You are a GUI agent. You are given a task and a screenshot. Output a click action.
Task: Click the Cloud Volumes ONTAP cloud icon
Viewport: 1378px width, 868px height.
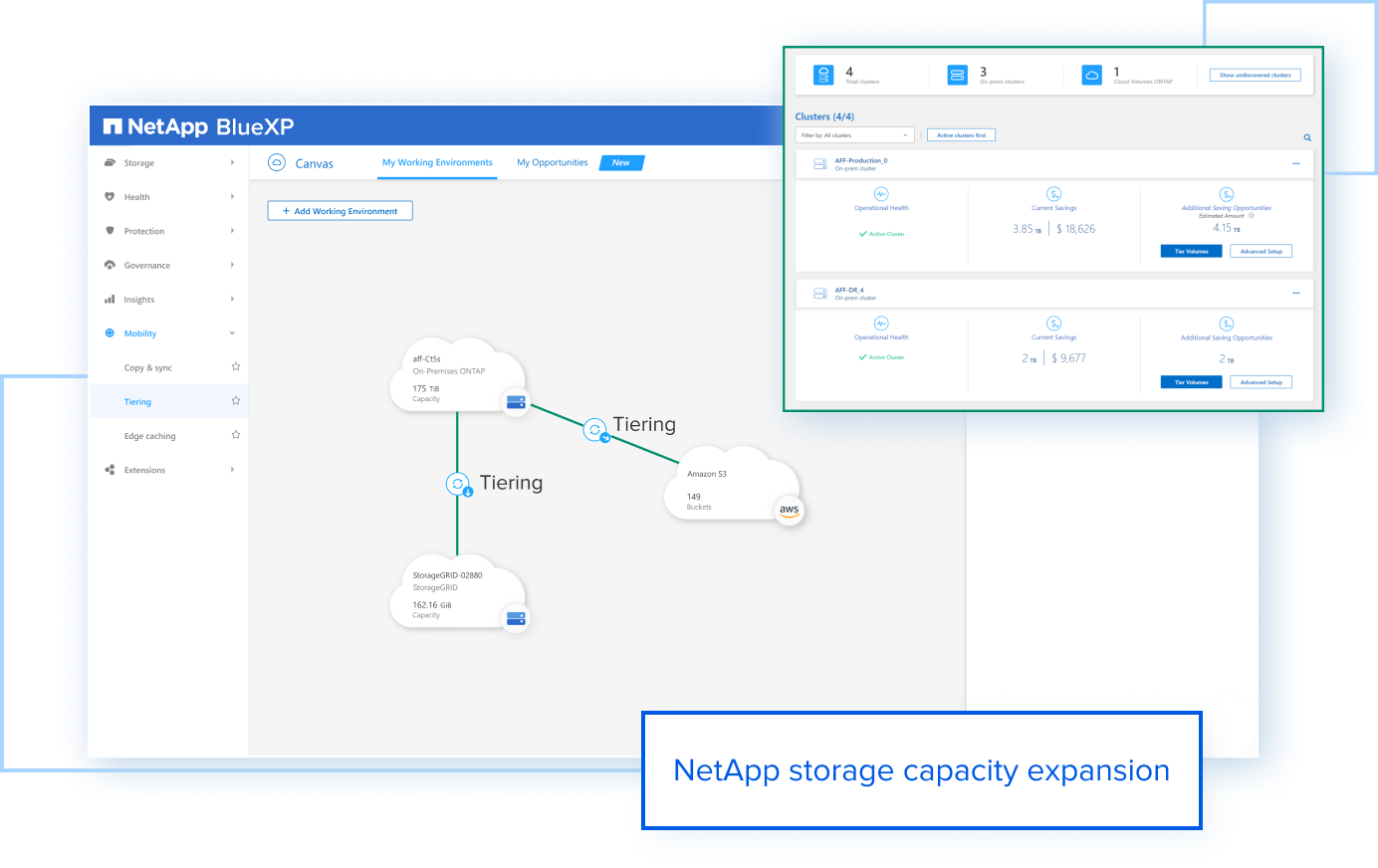1093,74
